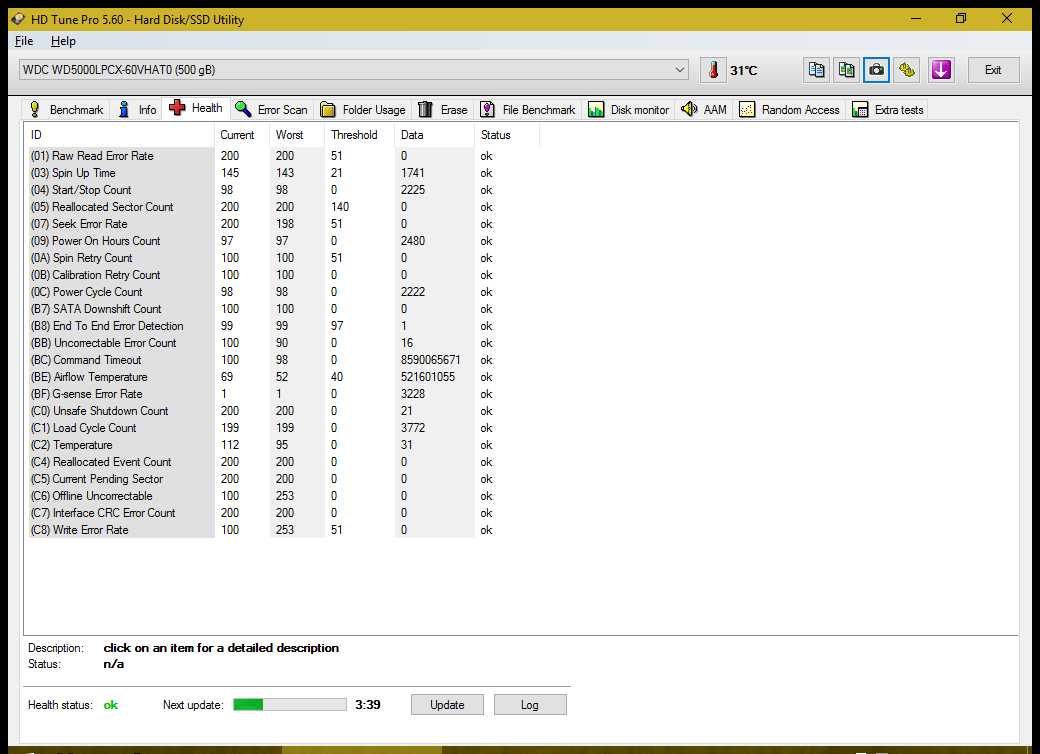This screenshot has height=754, width=1040.
Task: Select the (0B) Calibration Retry Count row
Action: coord(284,275)
